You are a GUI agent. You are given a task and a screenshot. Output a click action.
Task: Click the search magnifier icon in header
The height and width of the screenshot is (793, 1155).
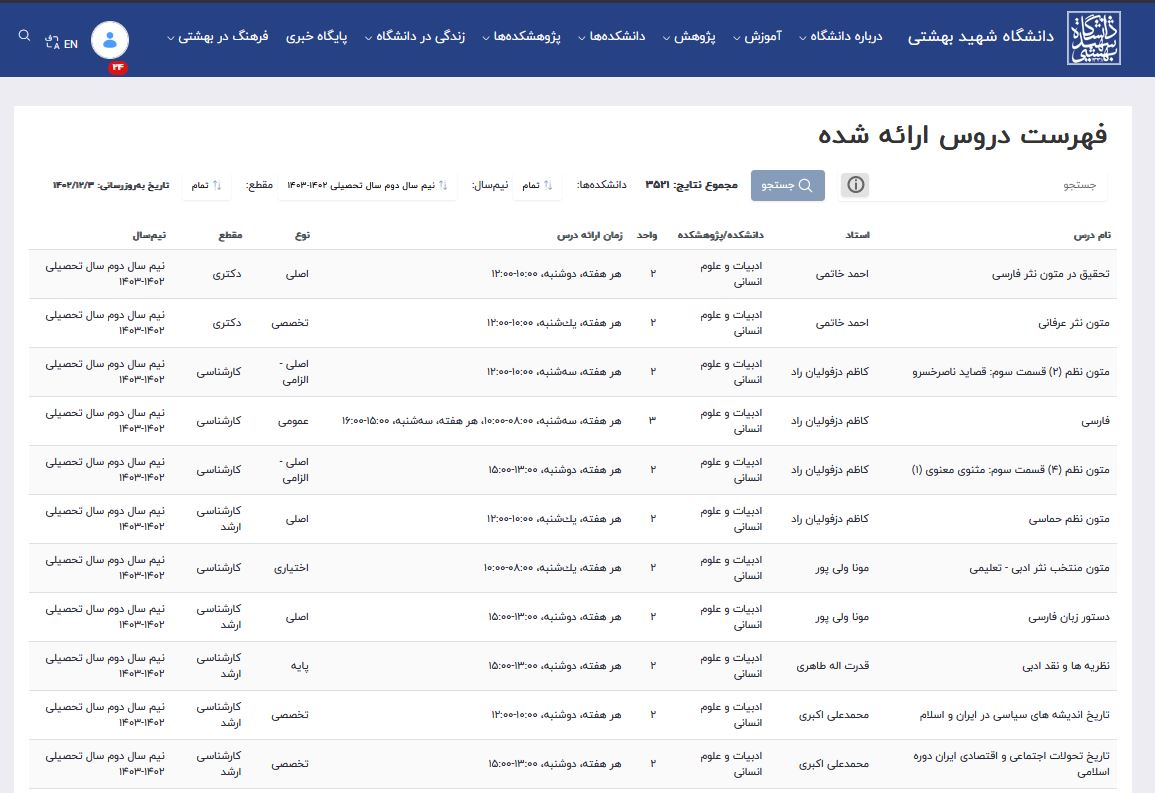(25, 36)
